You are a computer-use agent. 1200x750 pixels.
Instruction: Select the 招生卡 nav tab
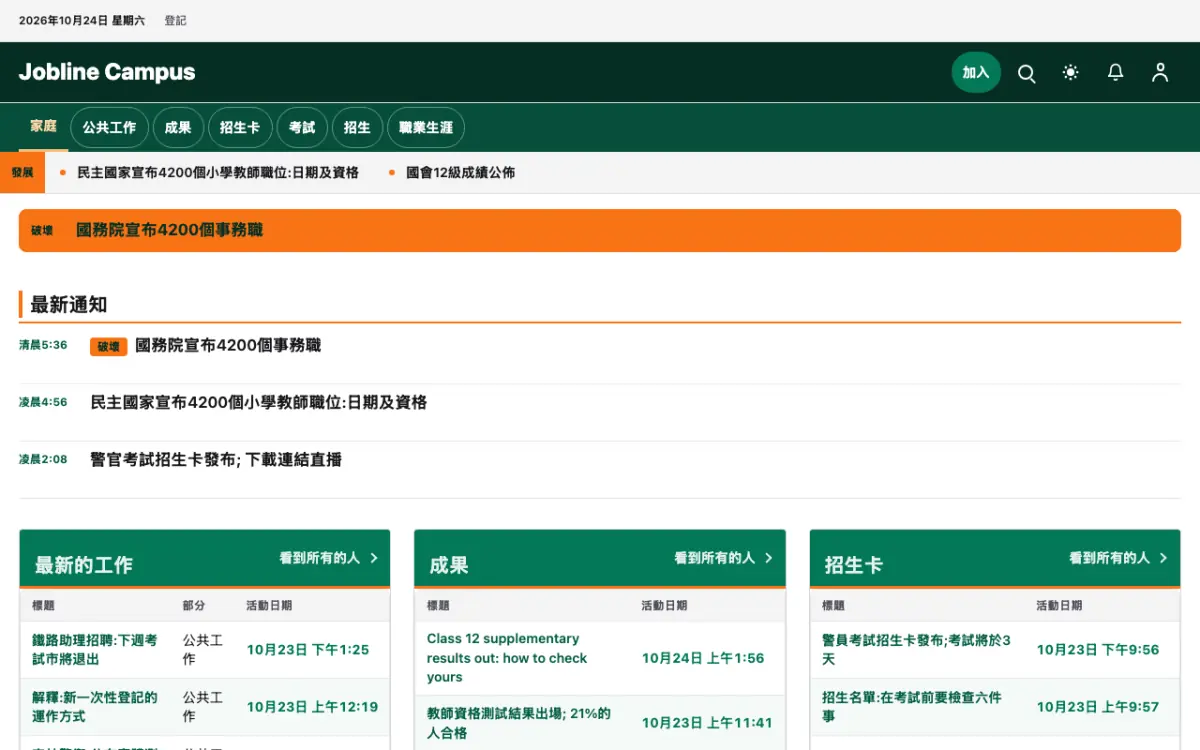240,128
